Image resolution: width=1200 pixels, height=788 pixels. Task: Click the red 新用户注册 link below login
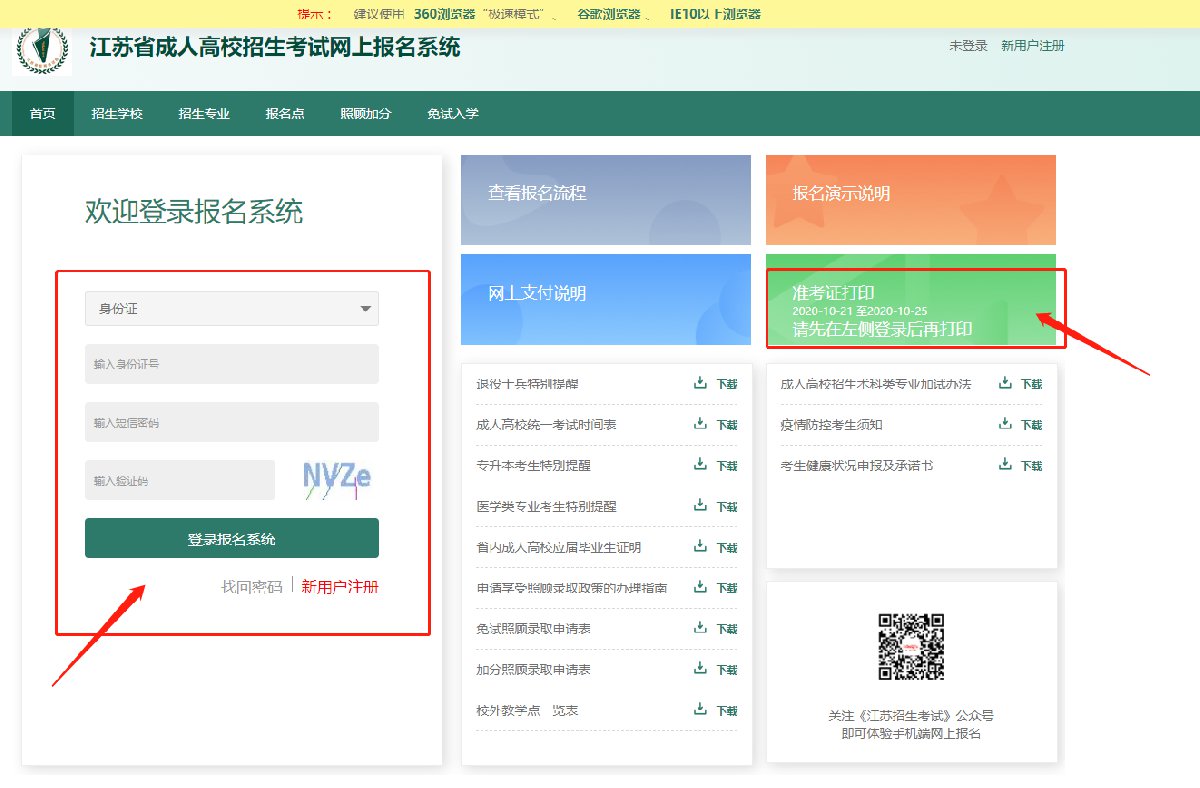point(340,587)
